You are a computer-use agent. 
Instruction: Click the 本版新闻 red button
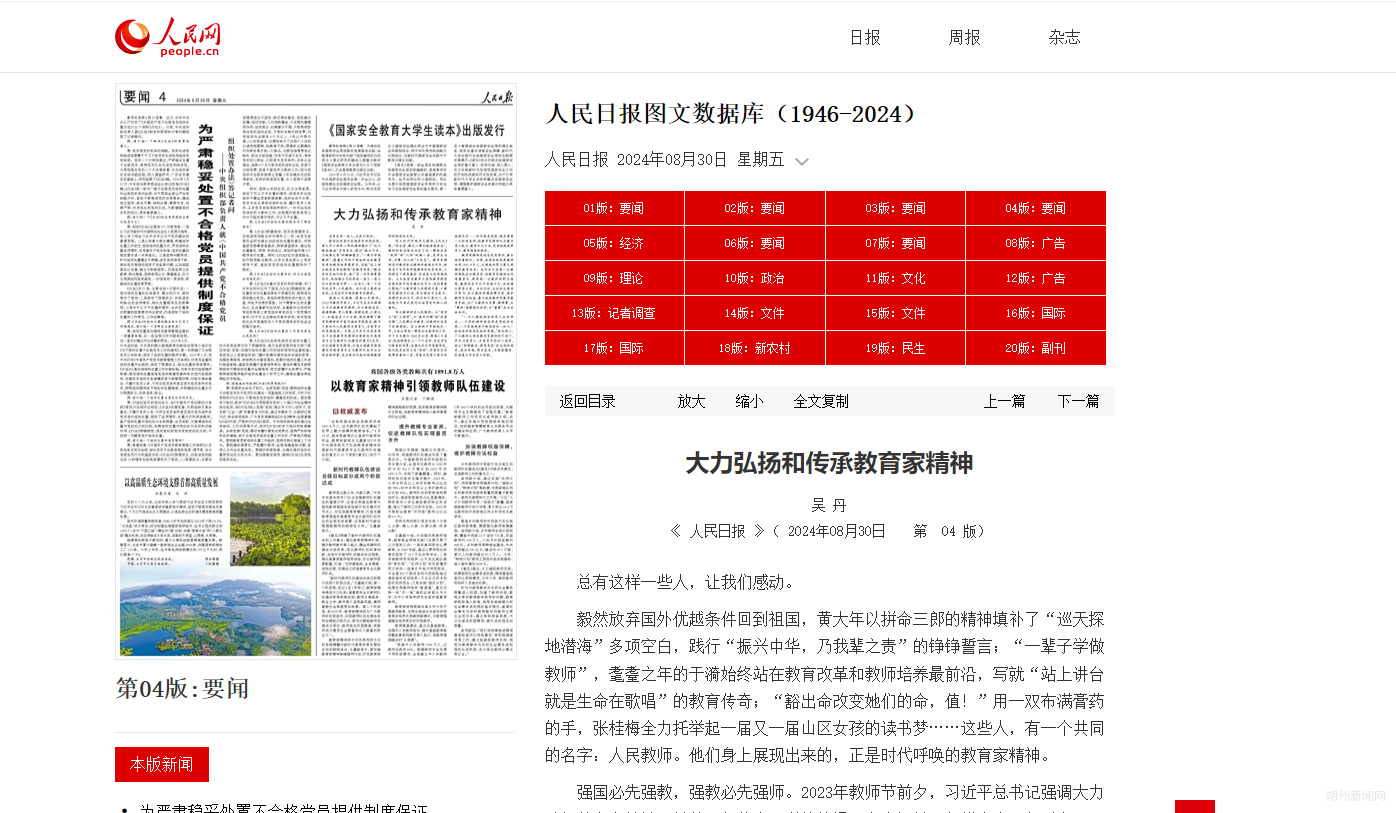(x=162, y=764)
